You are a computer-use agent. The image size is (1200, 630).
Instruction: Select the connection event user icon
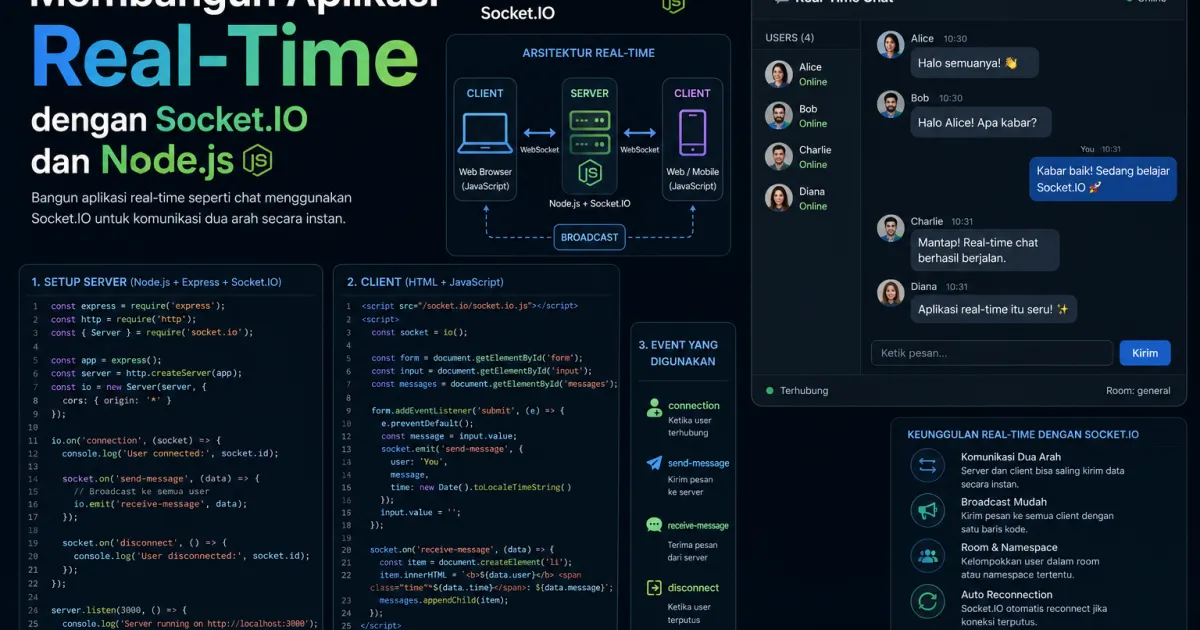[x=654, y=408]
